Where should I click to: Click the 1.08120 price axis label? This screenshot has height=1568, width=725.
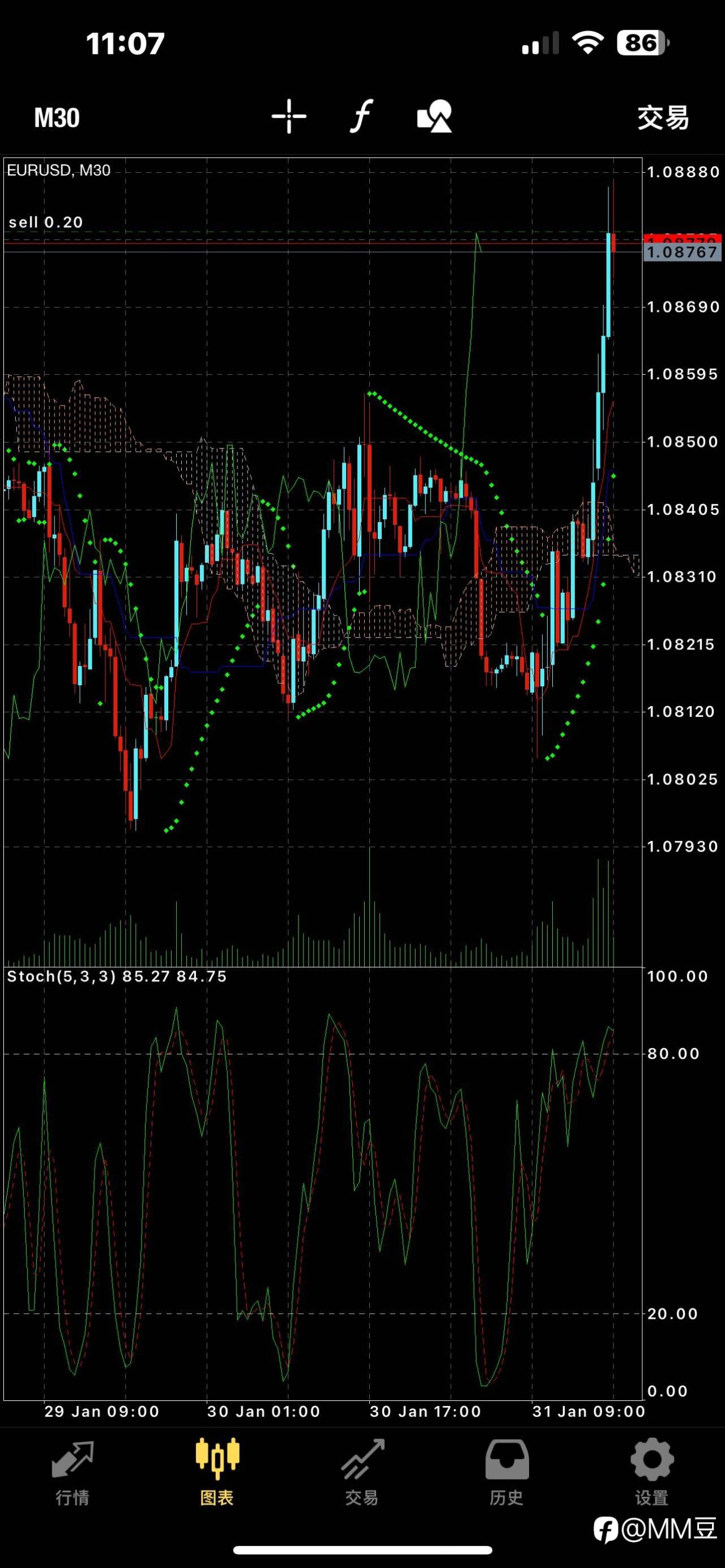pyautogui.click(x=681, y=712)
